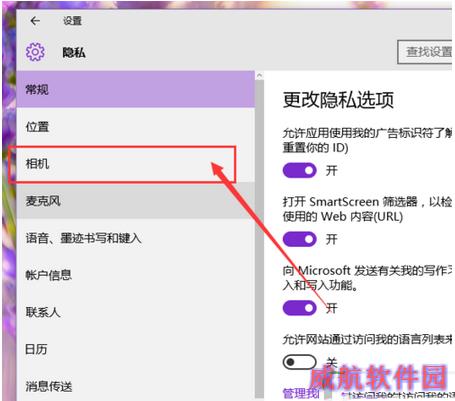Viewport: 455px width, 401px height.
Task: Open 语音、墨迹书写和键入 settings
Action: point(136,238)
